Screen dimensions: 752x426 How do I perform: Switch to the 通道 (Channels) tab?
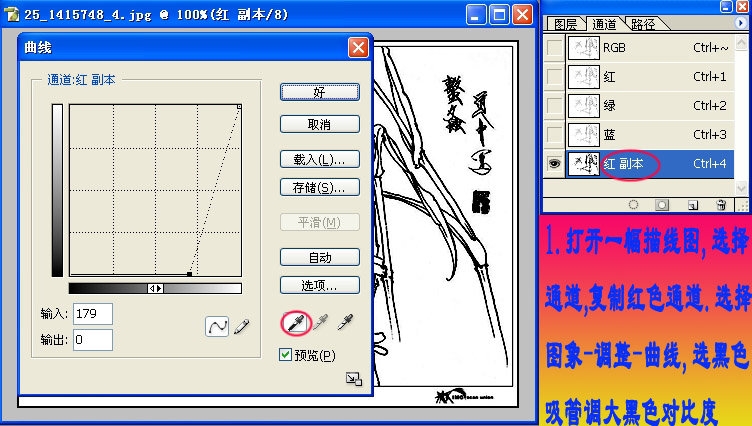tap(604, 24)
